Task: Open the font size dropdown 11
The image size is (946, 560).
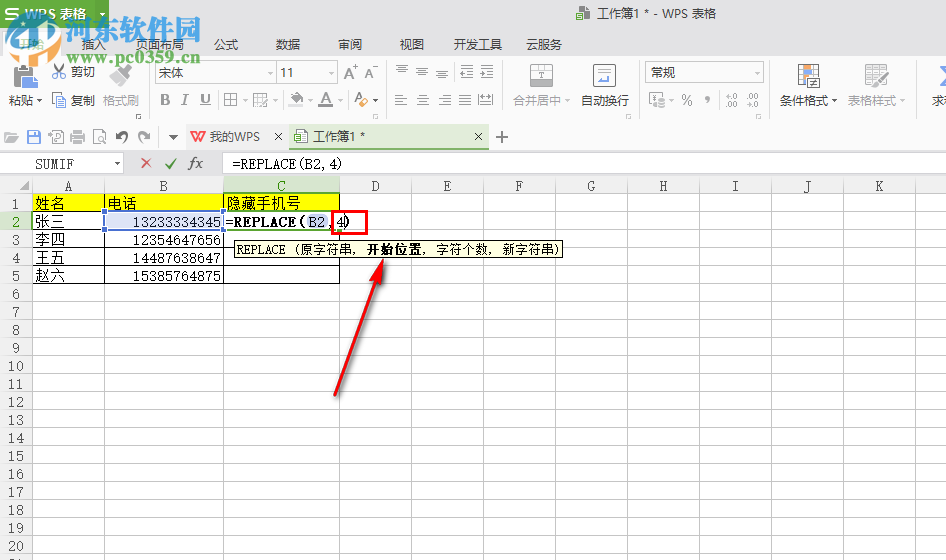Action: point(331,73)
